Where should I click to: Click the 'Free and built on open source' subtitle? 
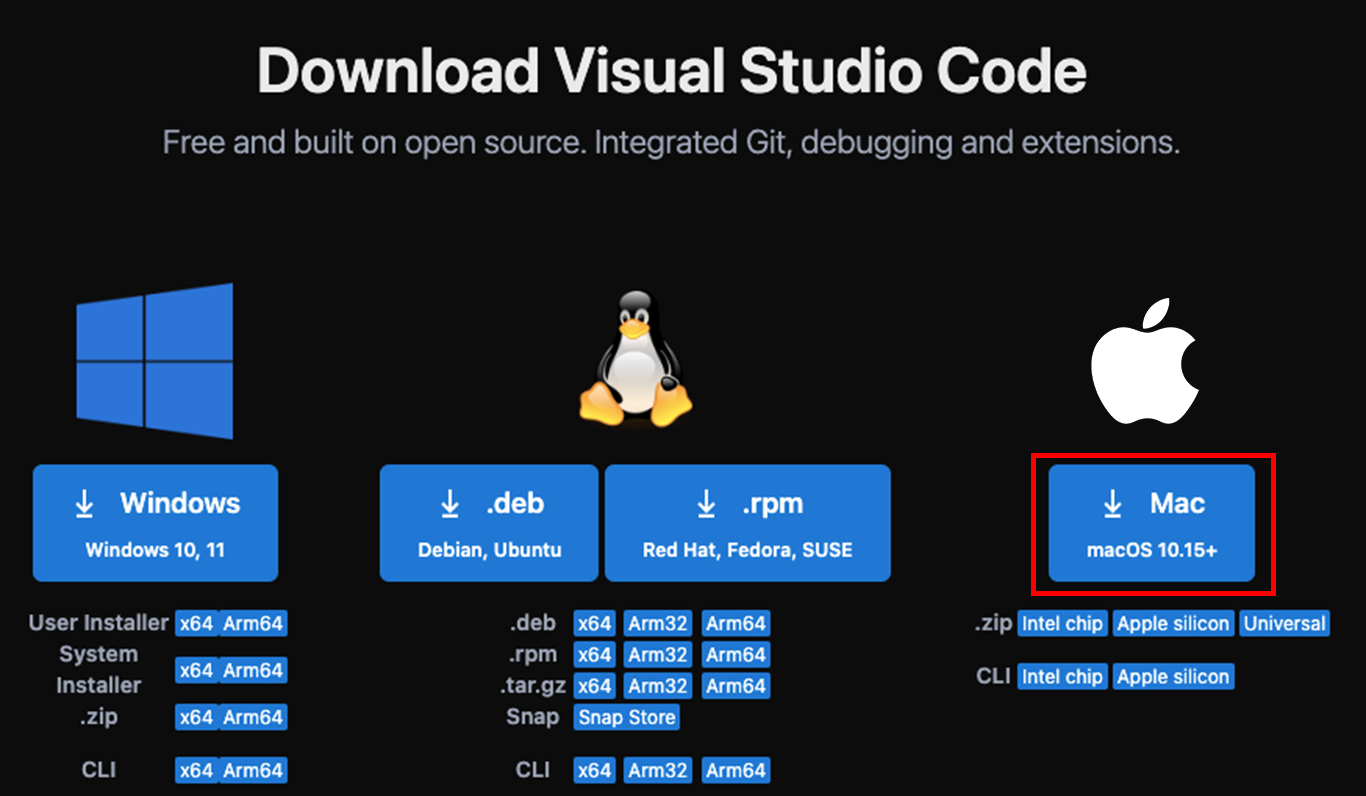(671, 142)
